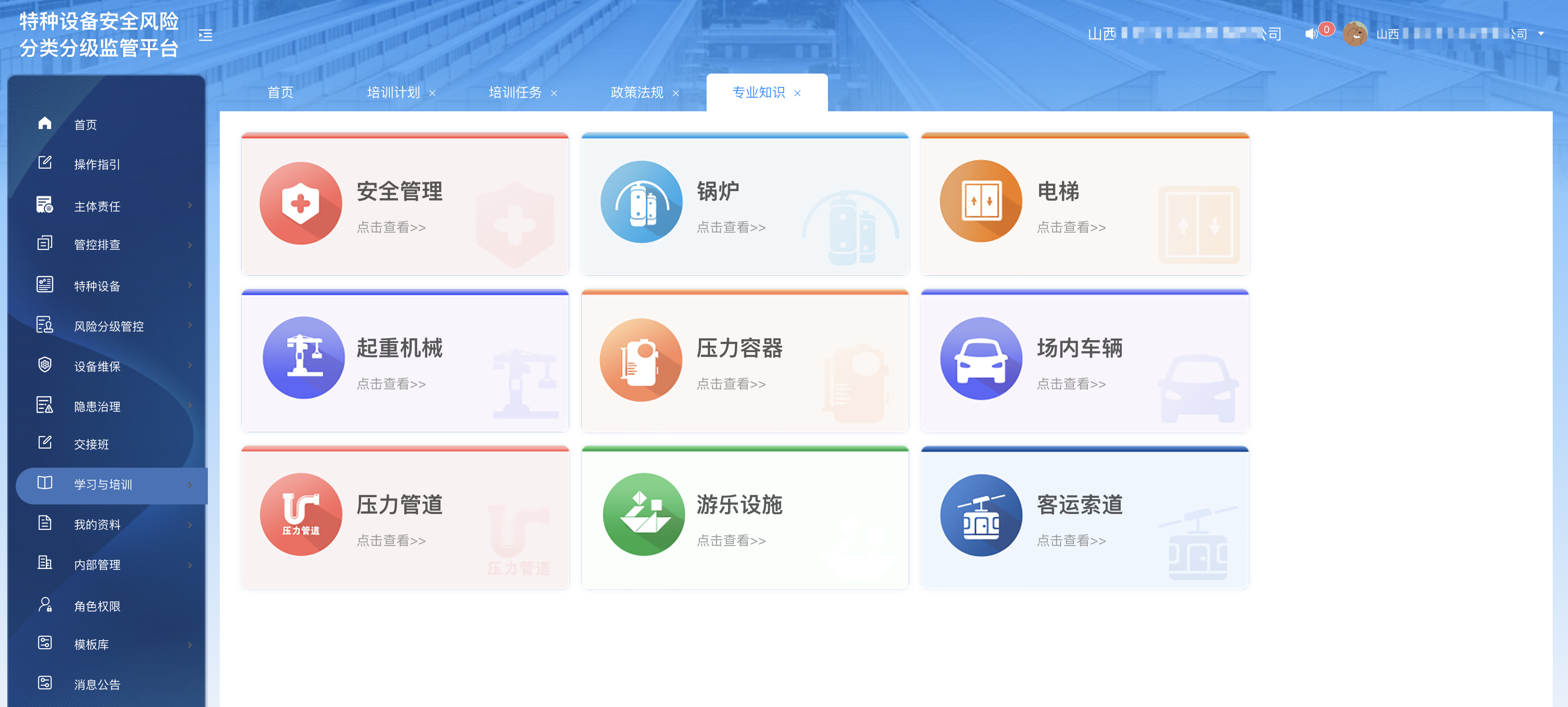Click the red 安全管理 shield icon
The image size is (1568, 707).
[301, 203]
